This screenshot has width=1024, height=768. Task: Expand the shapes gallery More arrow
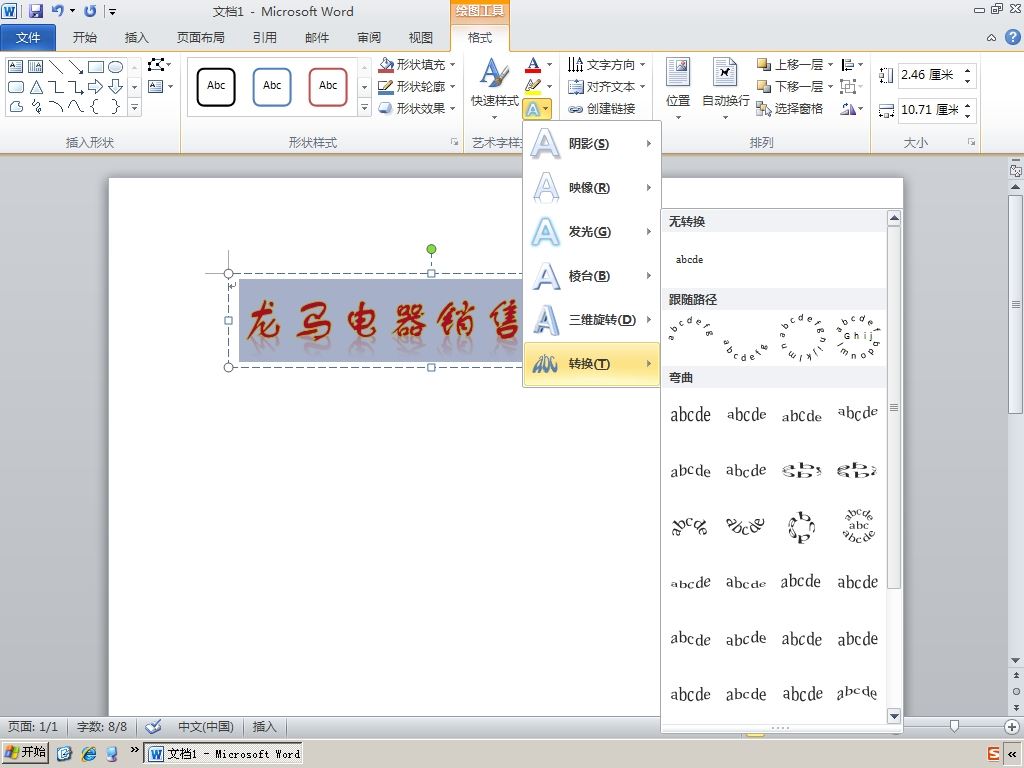point(134,107)
